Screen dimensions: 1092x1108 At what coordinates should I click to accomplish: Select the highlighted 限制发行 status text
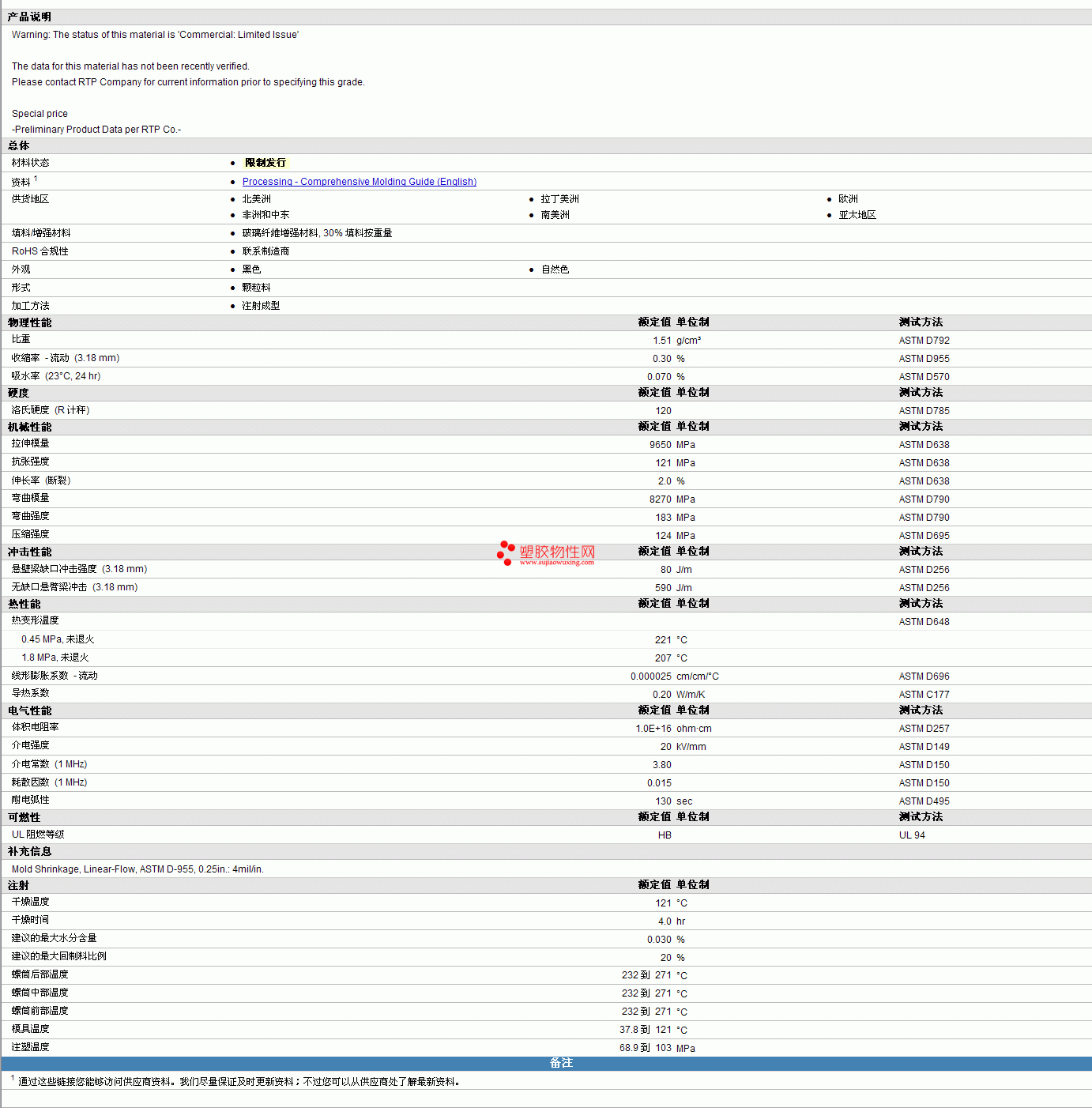tap(265, 163)
